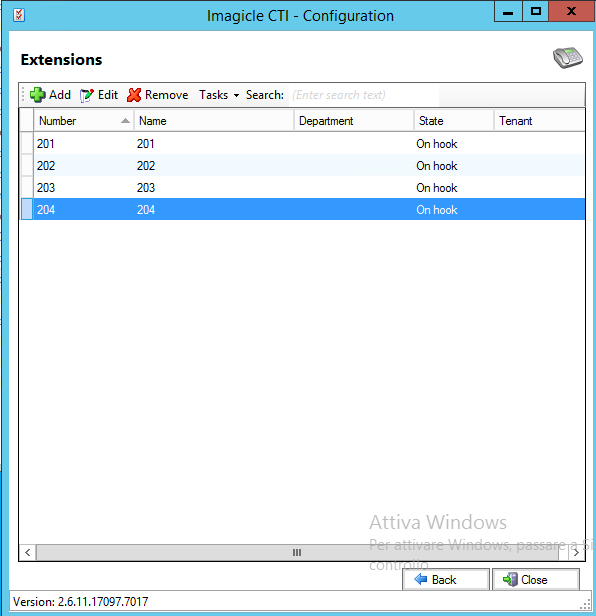
Task: Select extension 202 row
Action: 303,165
